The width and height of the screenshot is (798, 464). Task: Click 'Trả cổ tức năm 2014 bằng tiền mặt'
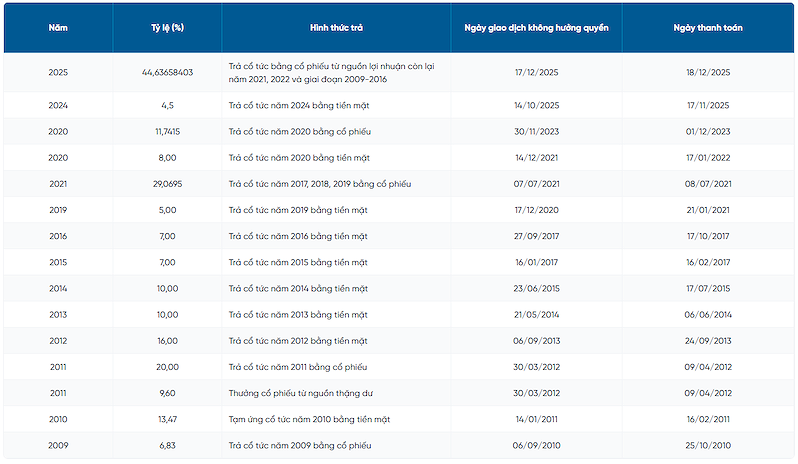click(x=298, y=288)
